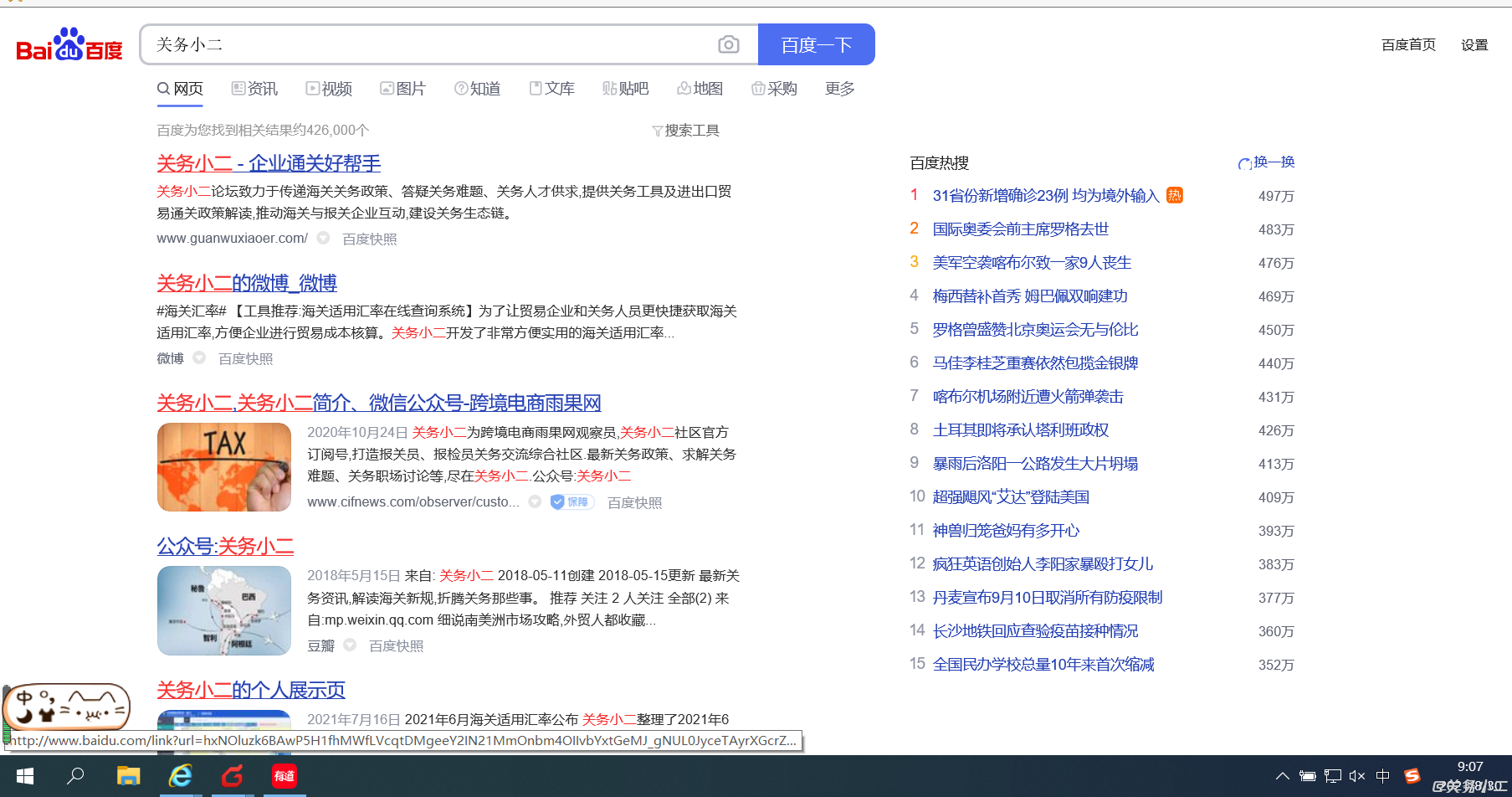Screen dimensions: 1512x797
Task: Click the TAX thumbnail image
Action: tap(224, 467)
